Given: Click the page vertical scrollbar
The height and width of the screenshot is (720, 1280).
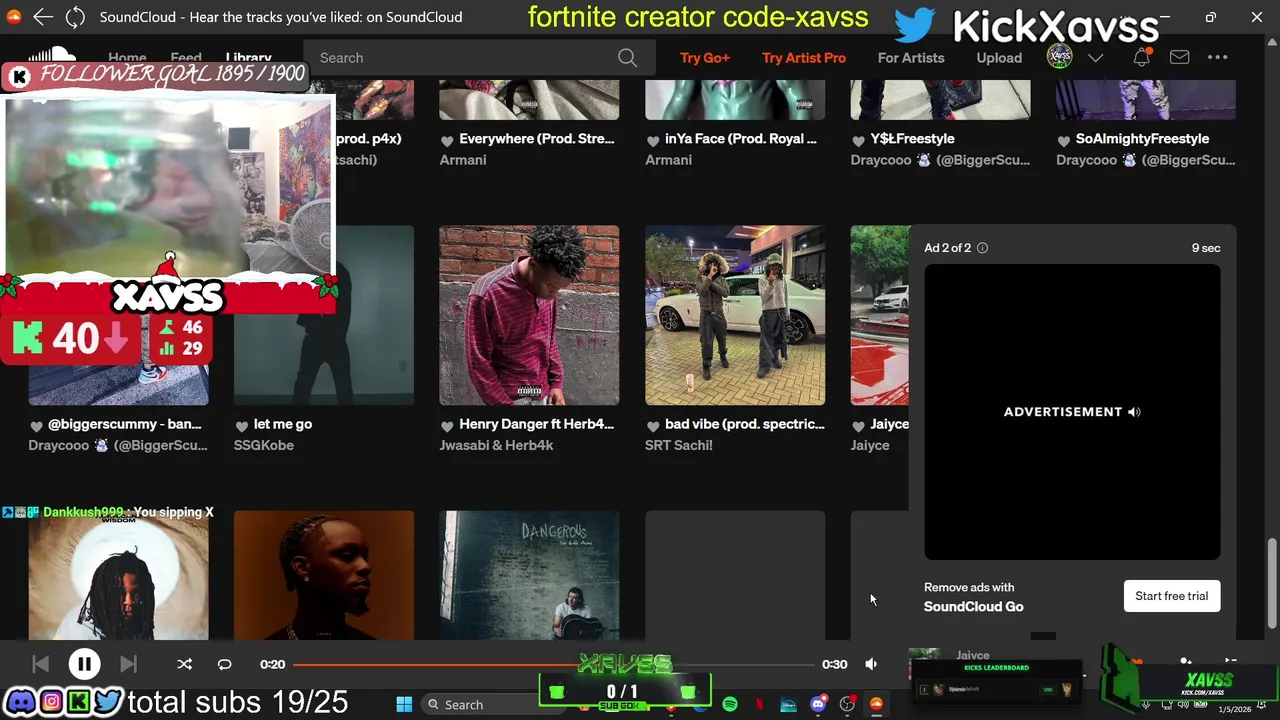Looking at the screenshot, I should point(1272,584).
